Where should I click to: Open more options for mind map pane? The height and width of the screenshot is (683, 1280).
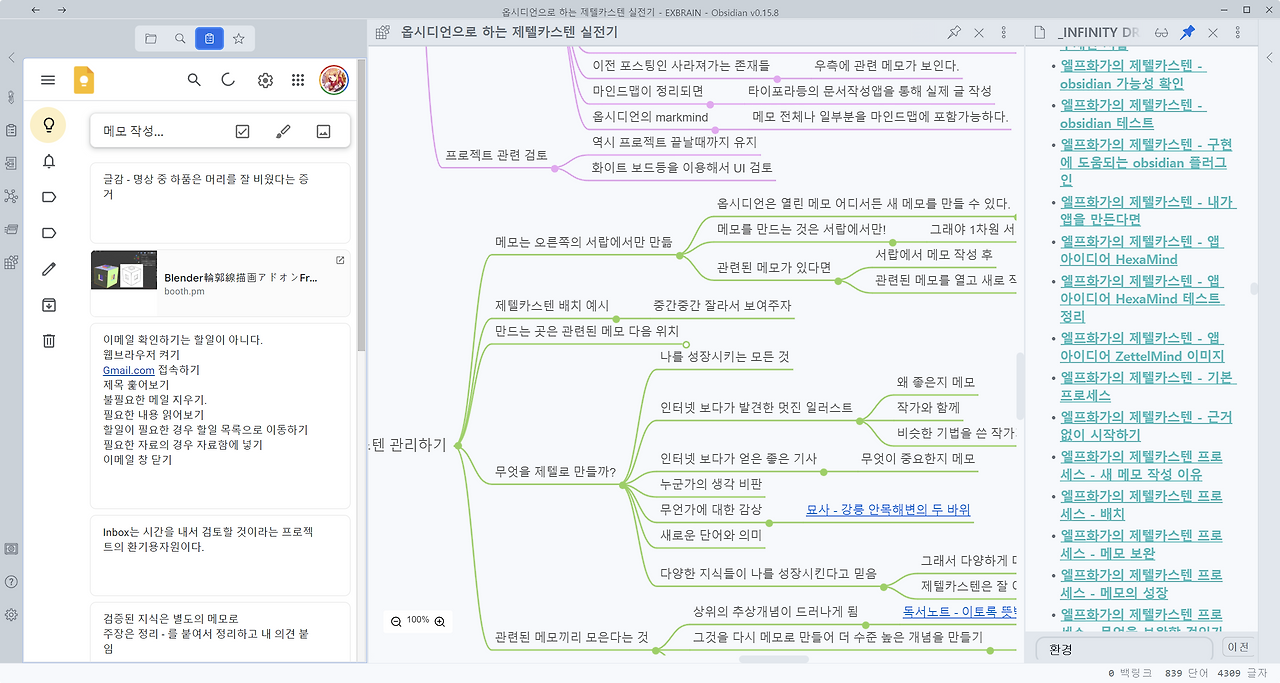click(x=1004, y=33)
